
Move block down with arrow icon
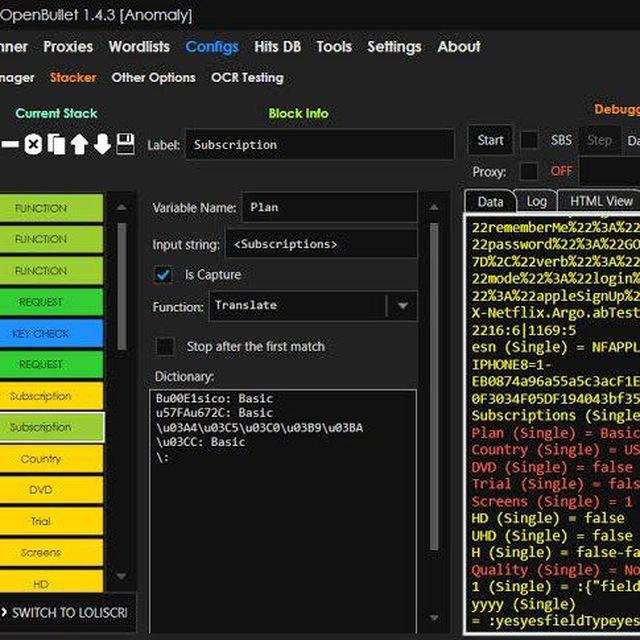pyautogui.click(x=102, y=144)
